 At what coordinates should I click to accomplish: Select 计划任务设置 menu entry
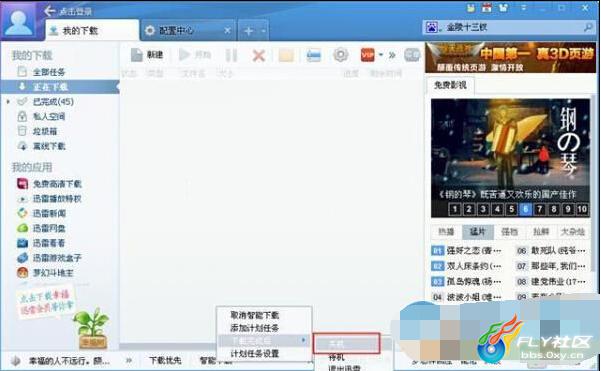pyautogui.click(x=255, y=354)
